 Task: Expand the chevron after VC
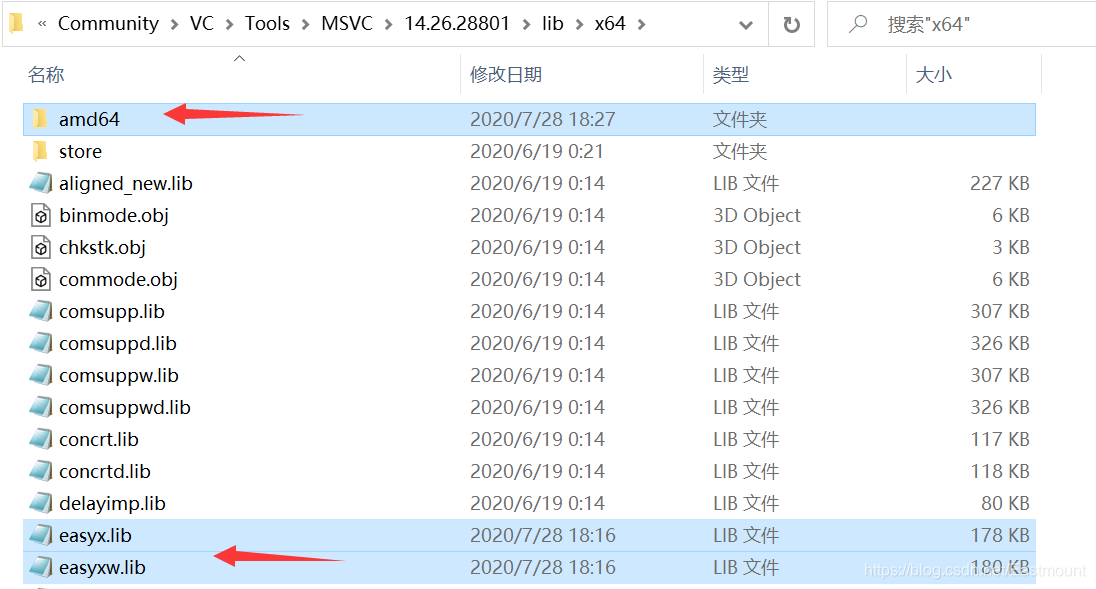[229, 24]
